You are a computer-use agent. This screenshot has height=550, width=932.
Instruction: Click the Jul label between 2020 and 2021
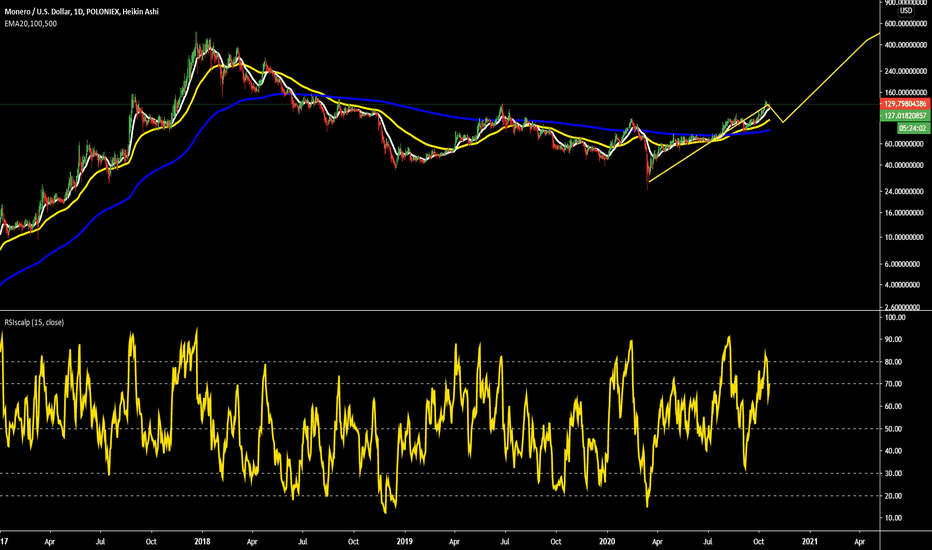point(708,542)
